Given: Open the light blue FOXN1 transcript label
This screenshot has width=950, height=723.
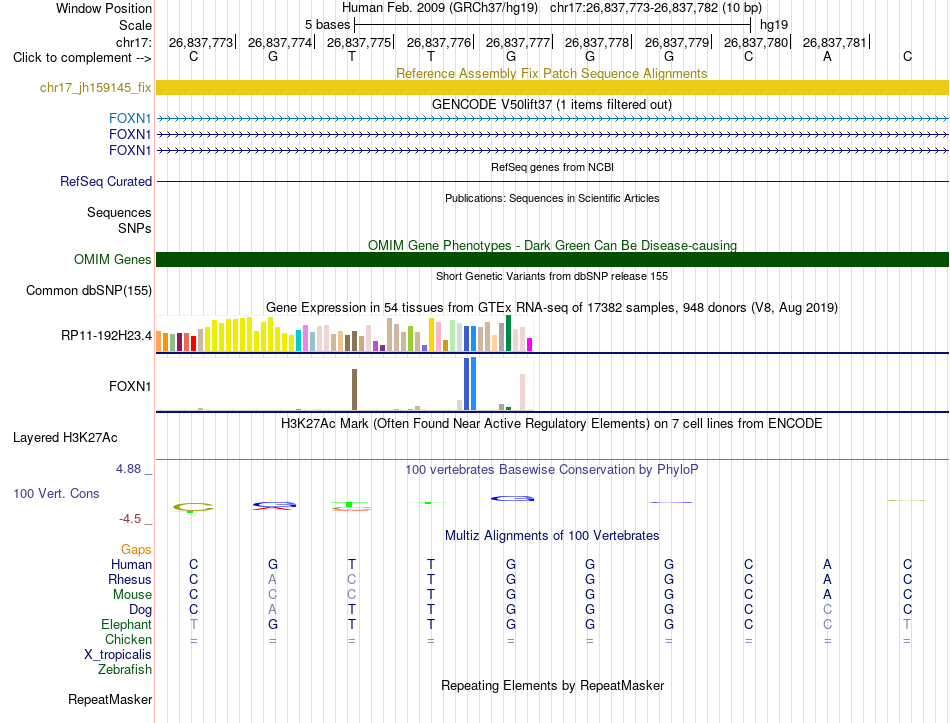Looking at the screenshot, I should click(130, 118).
